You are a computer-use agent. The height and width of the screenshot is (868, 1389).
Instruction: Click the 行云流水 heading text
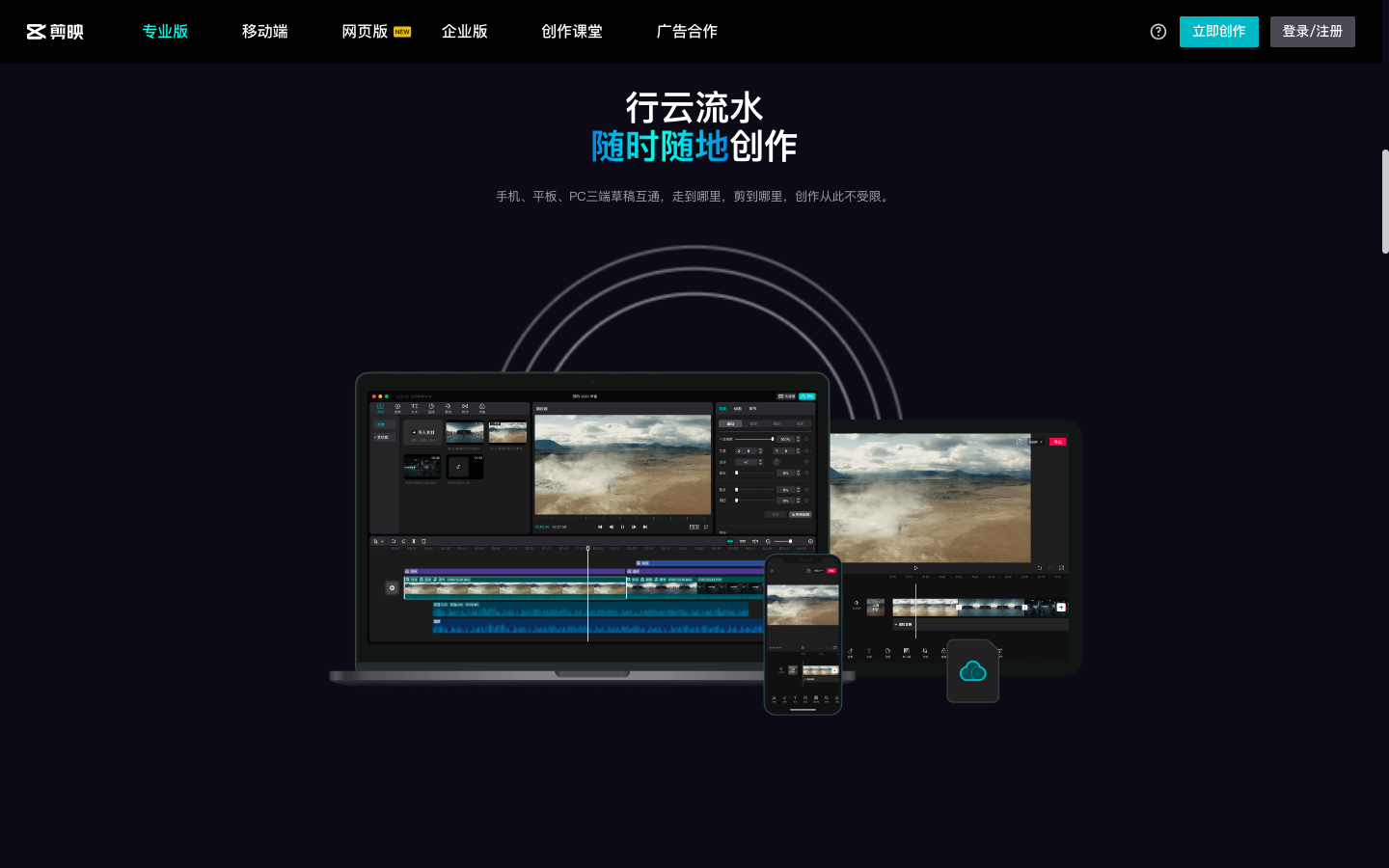click(694, 108)
